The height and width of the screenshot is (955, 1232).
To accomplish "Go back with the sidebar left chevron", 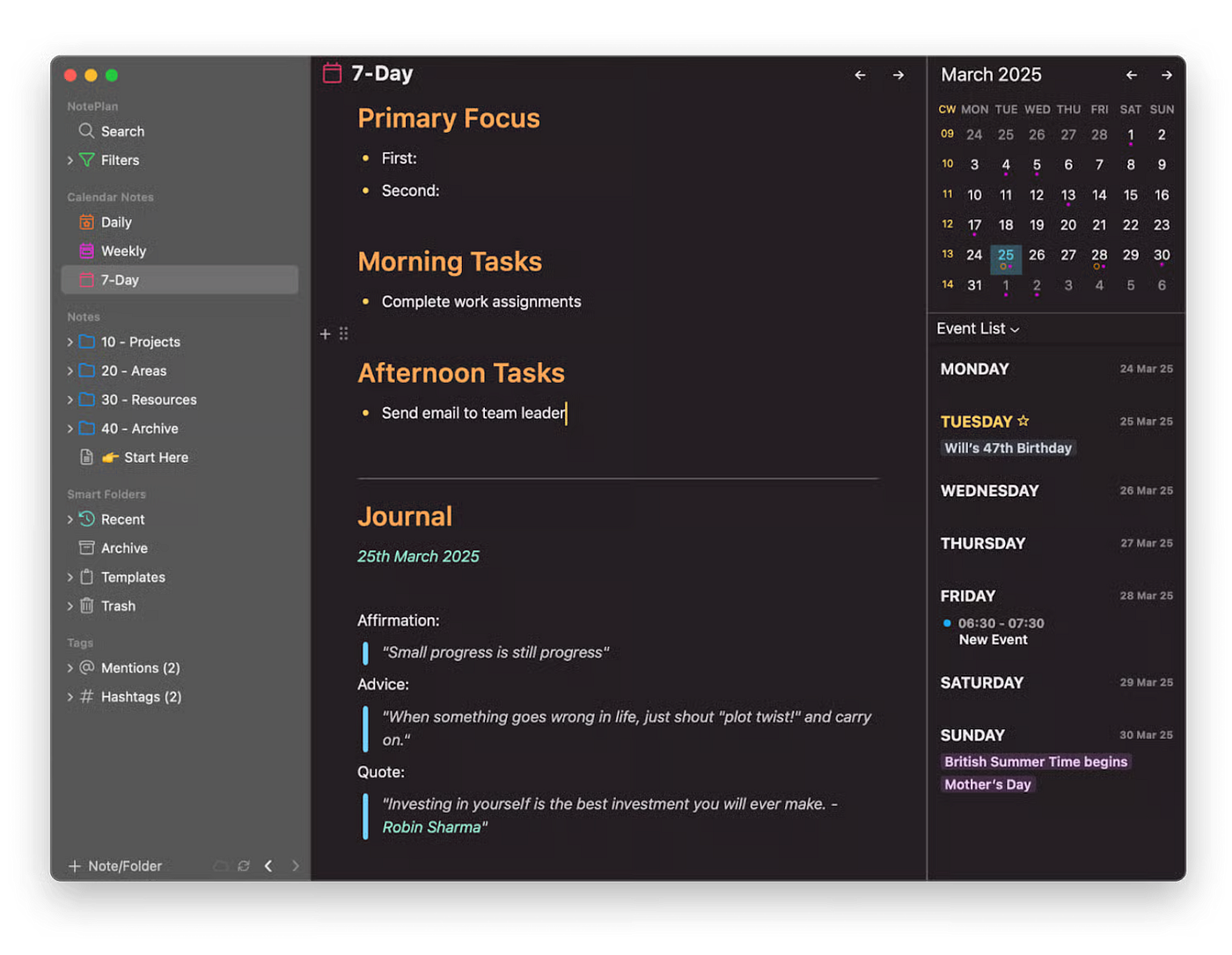I will tap(268, 866).
